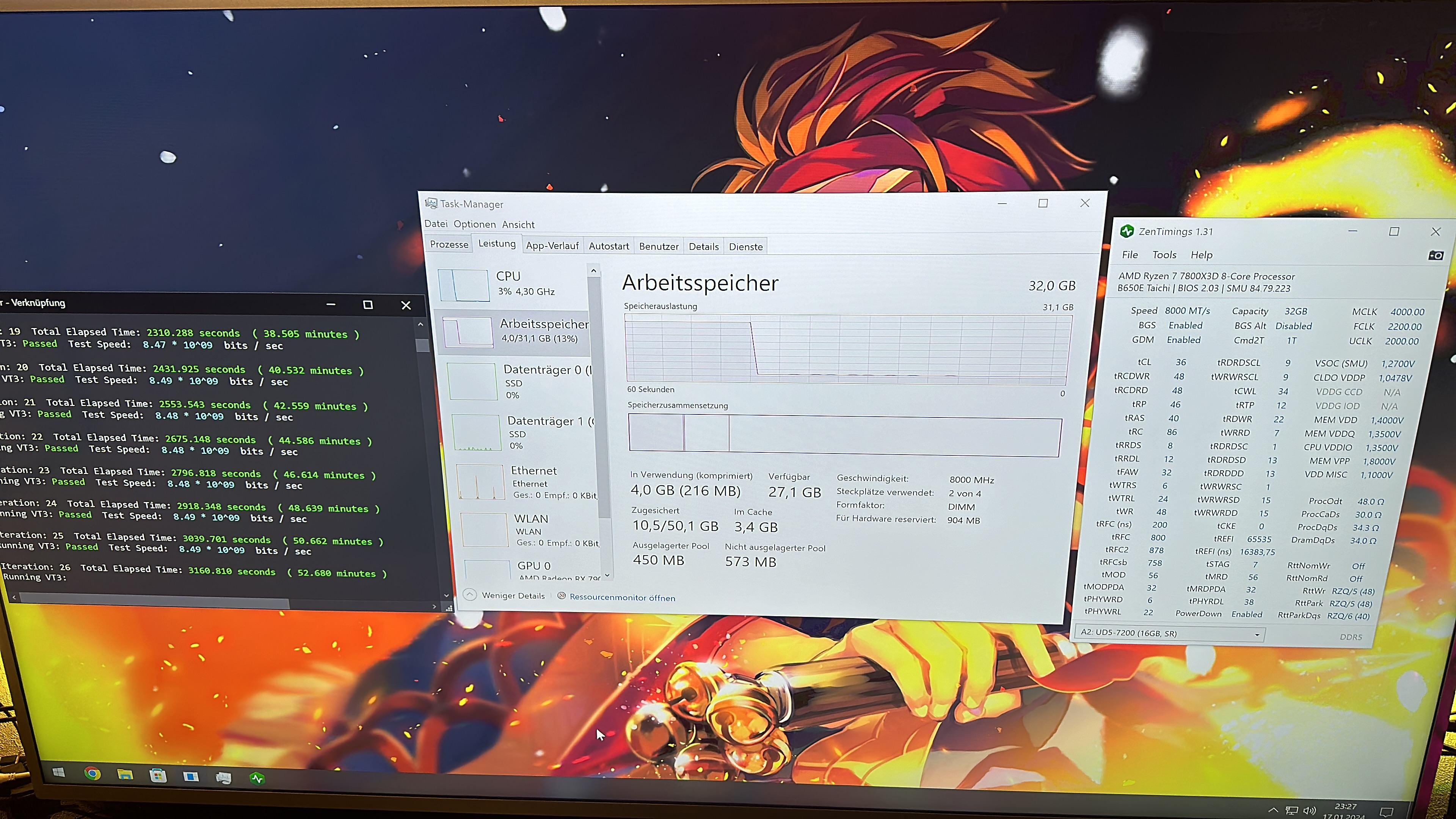This screenshot has height=819, width=1456.
Task: Click the 'AMD Ryzen 7 7800X3D' processor text
Action: tap(1206, 276)
